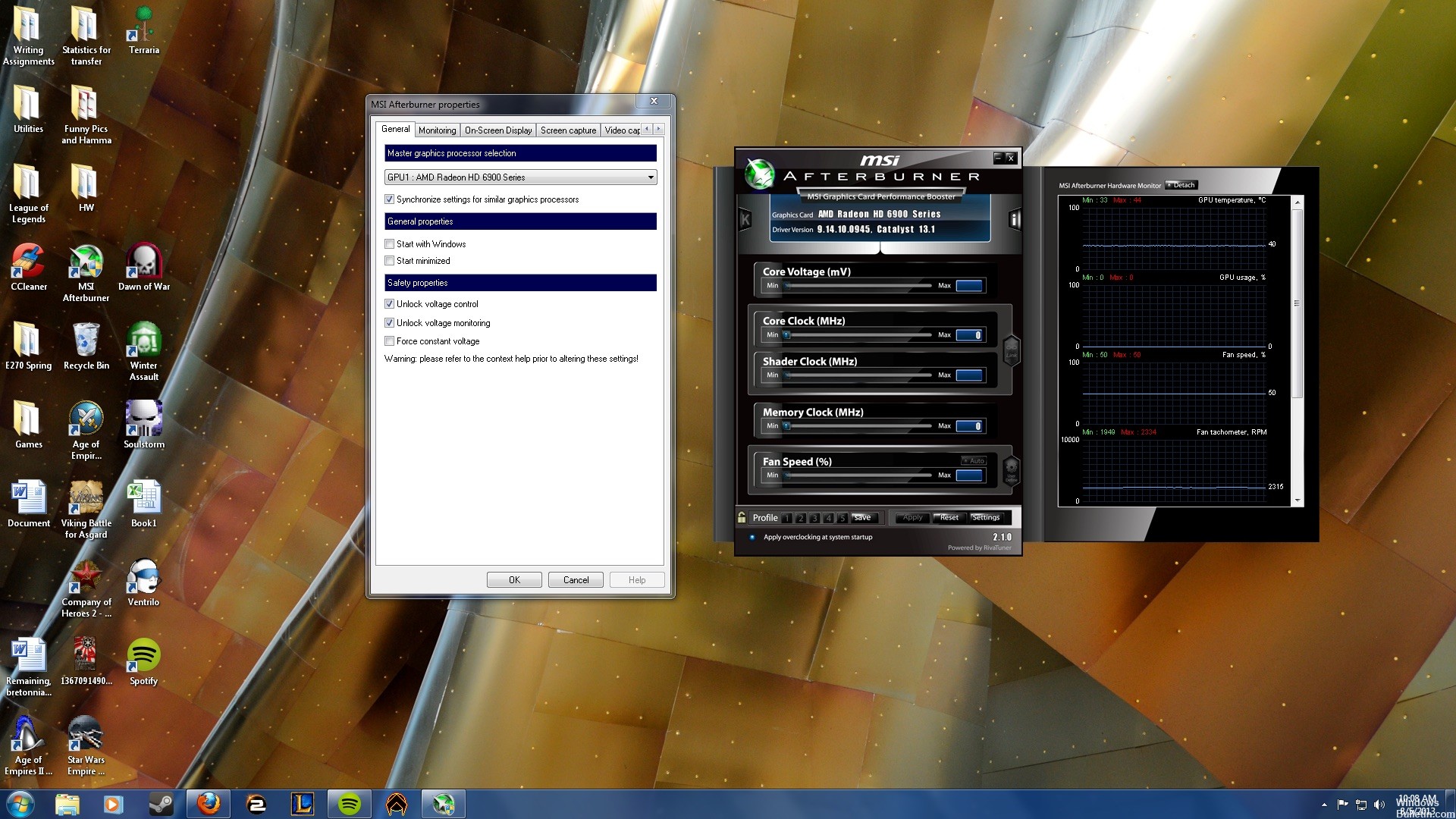Click the hardware monitor scrollbar up arrow
Image resolution: width=1456 pixels, height=819 pixels.
[x=1298, y=202]
